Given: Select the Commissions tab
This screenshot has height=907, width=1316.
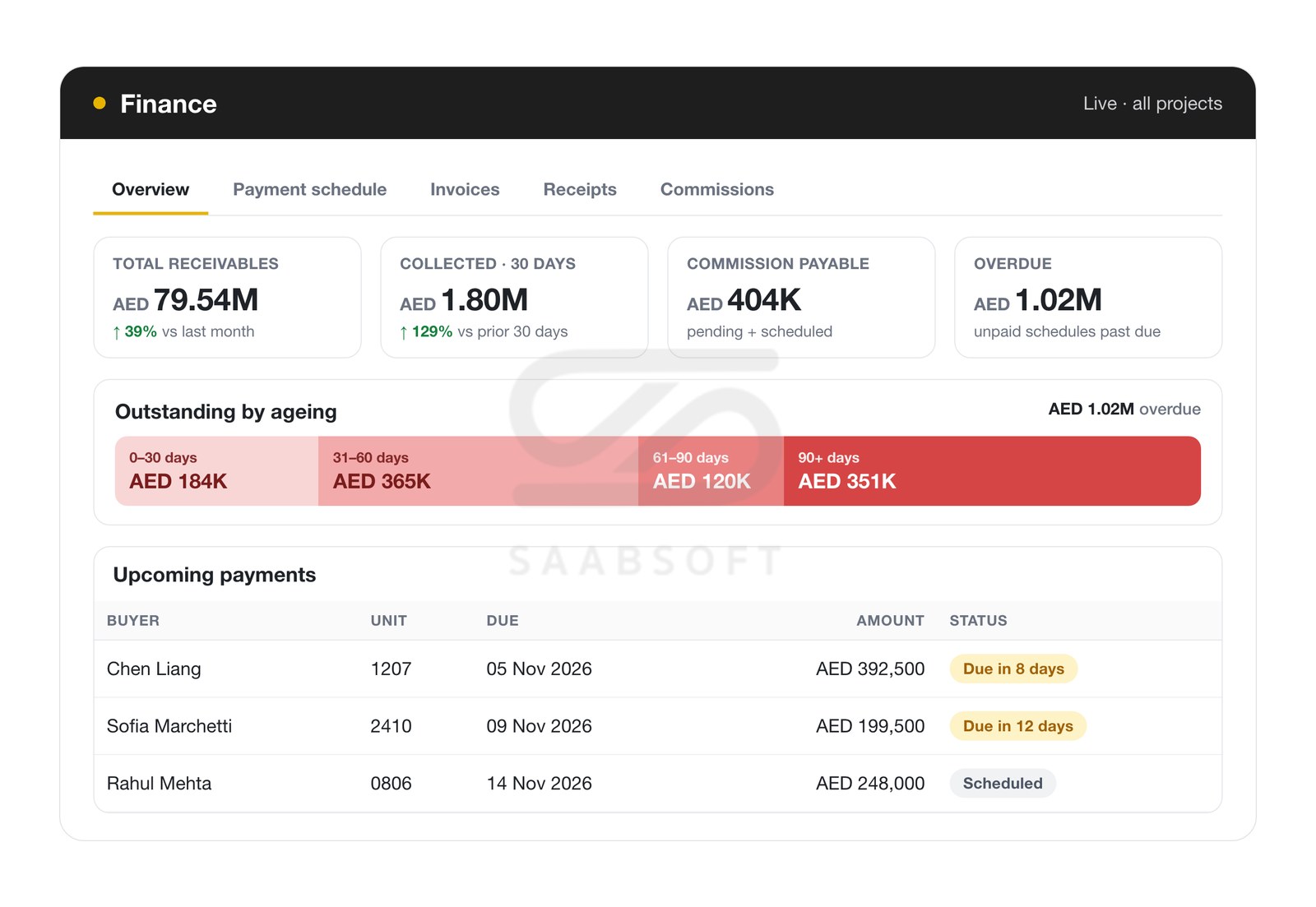Looking at the screenshot, I should tap(717, 189).
